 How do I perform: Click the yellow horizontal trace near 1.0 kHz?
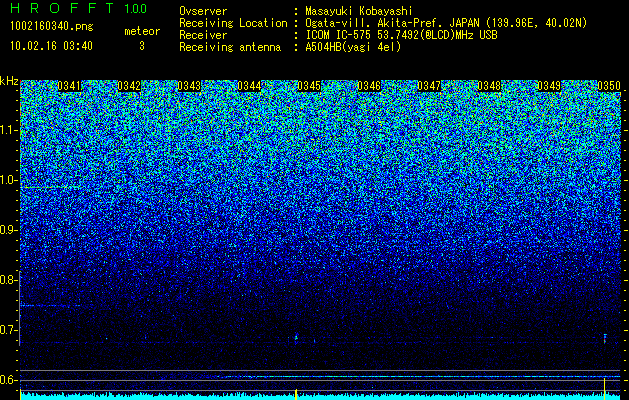click(x=50, y=187)
